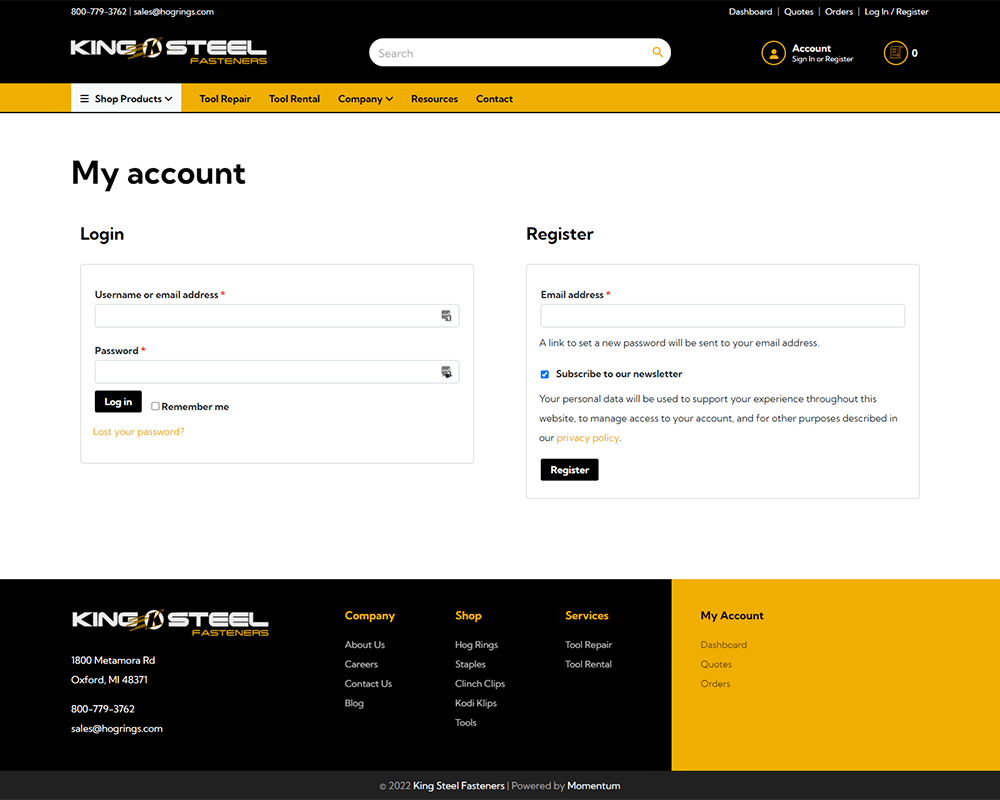1000x800 pixels.
Task: Click the King Steel Fasteners header logo
Action: click(168, 50)
